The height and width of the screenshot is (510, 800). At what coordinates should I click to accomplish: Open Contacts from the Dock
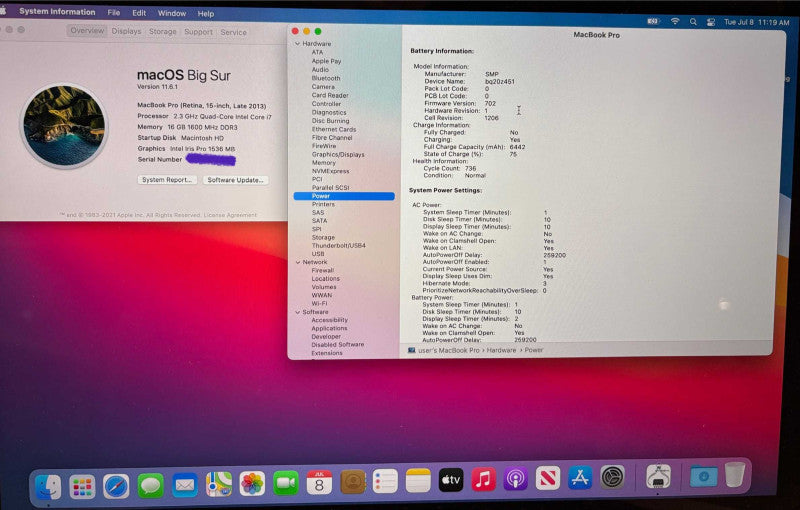coord(353,482)
